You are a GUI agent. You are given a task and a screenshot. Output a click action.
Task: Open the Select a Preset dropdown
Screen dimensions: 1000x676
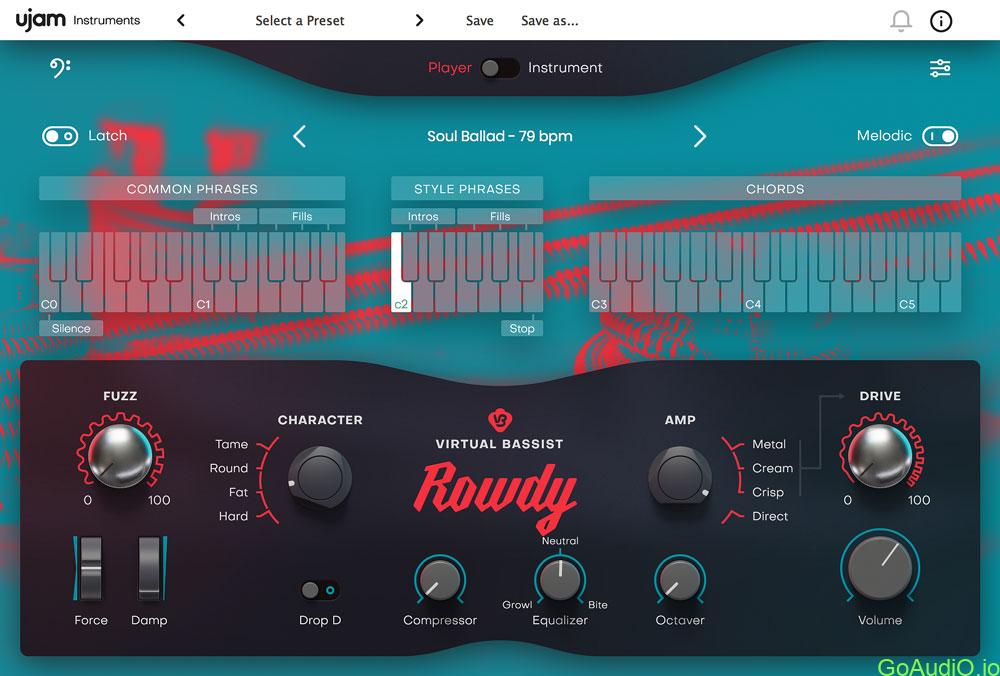point(300,20)
